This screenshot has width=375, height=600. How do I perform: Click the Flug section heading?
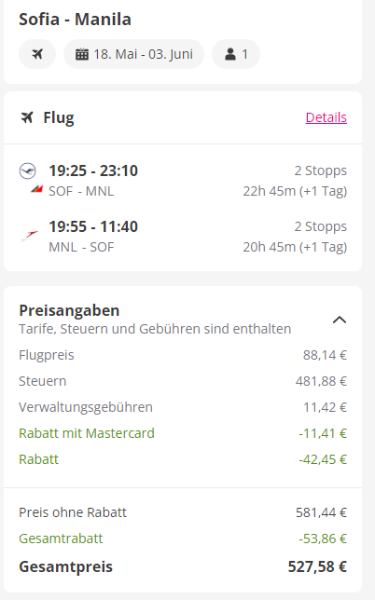point(59,117)
